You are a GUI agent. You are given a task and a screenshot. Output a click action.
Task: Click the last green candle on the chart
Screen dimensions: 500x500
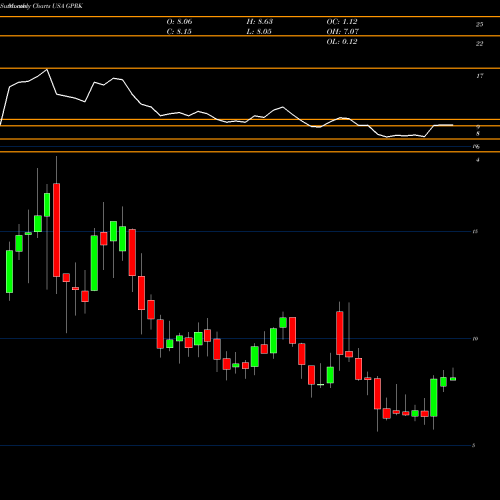tap(453, 379)
